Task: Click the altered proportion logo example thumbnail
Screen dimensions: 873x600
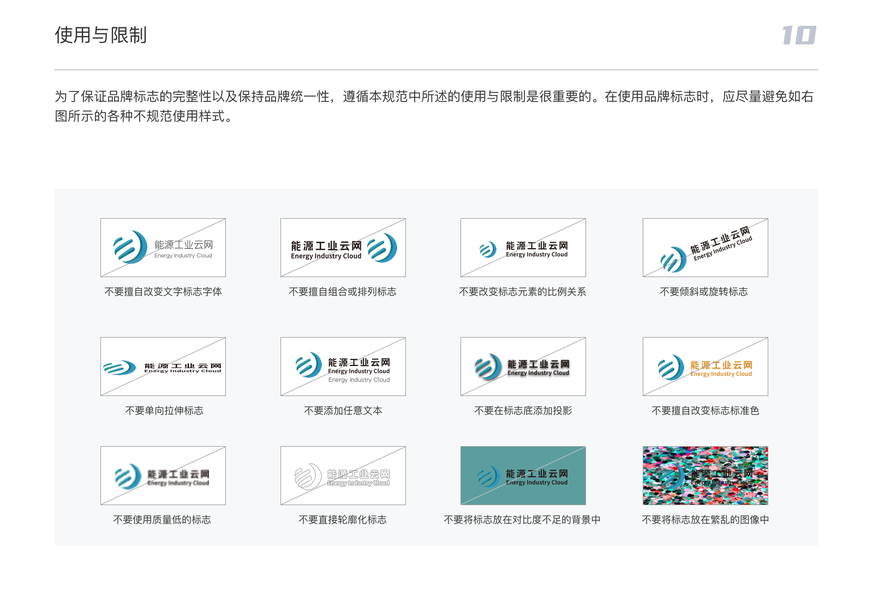Action: 523,248
